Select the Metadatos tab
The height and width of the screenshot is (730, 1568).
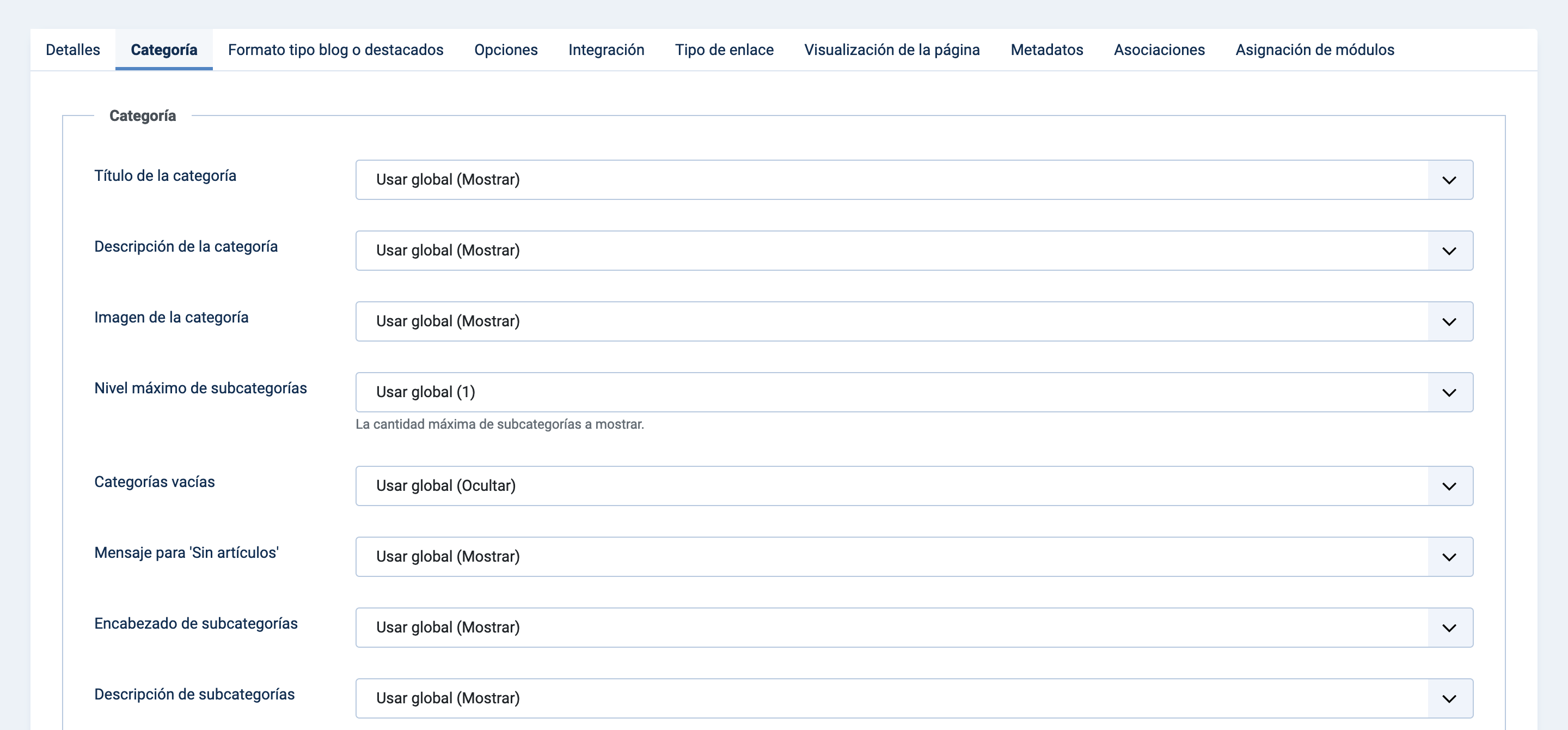click(x=1046, y=50)
